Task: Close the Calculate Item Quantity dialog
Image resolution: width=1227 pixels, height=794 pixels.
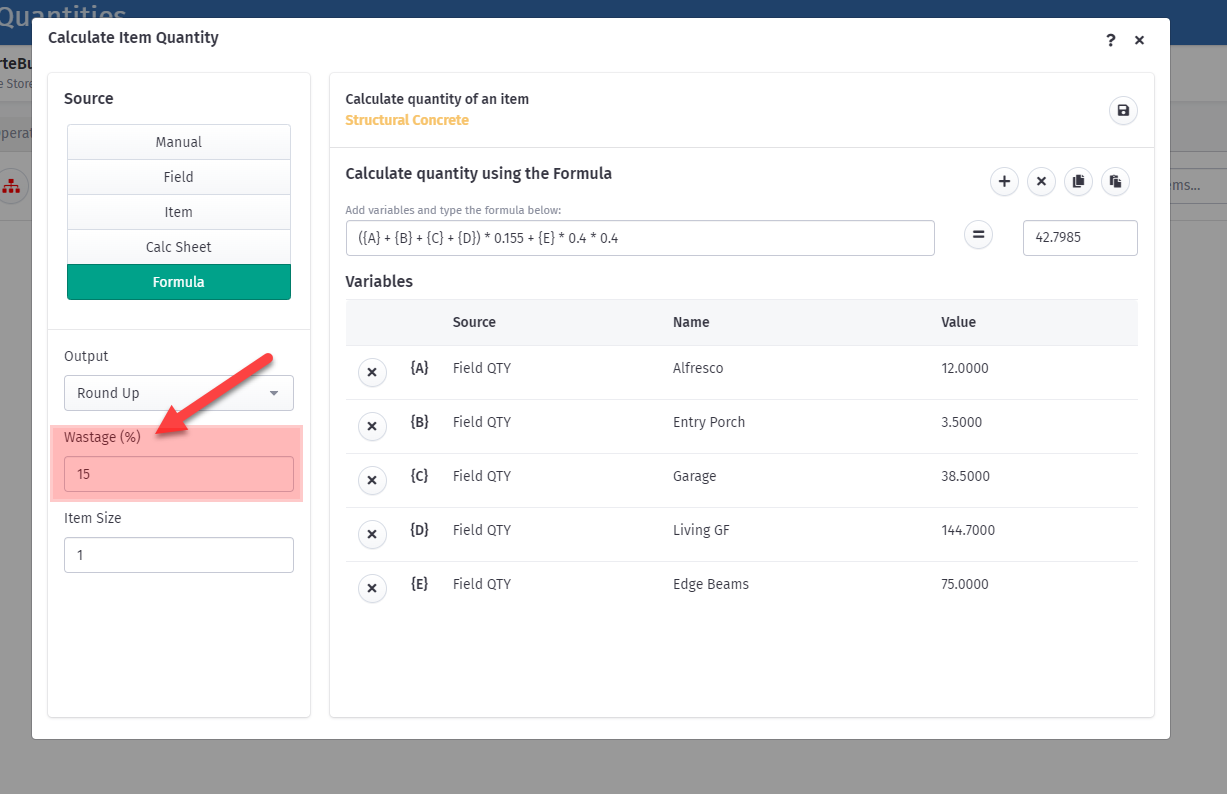Action: click(1139, 40)
